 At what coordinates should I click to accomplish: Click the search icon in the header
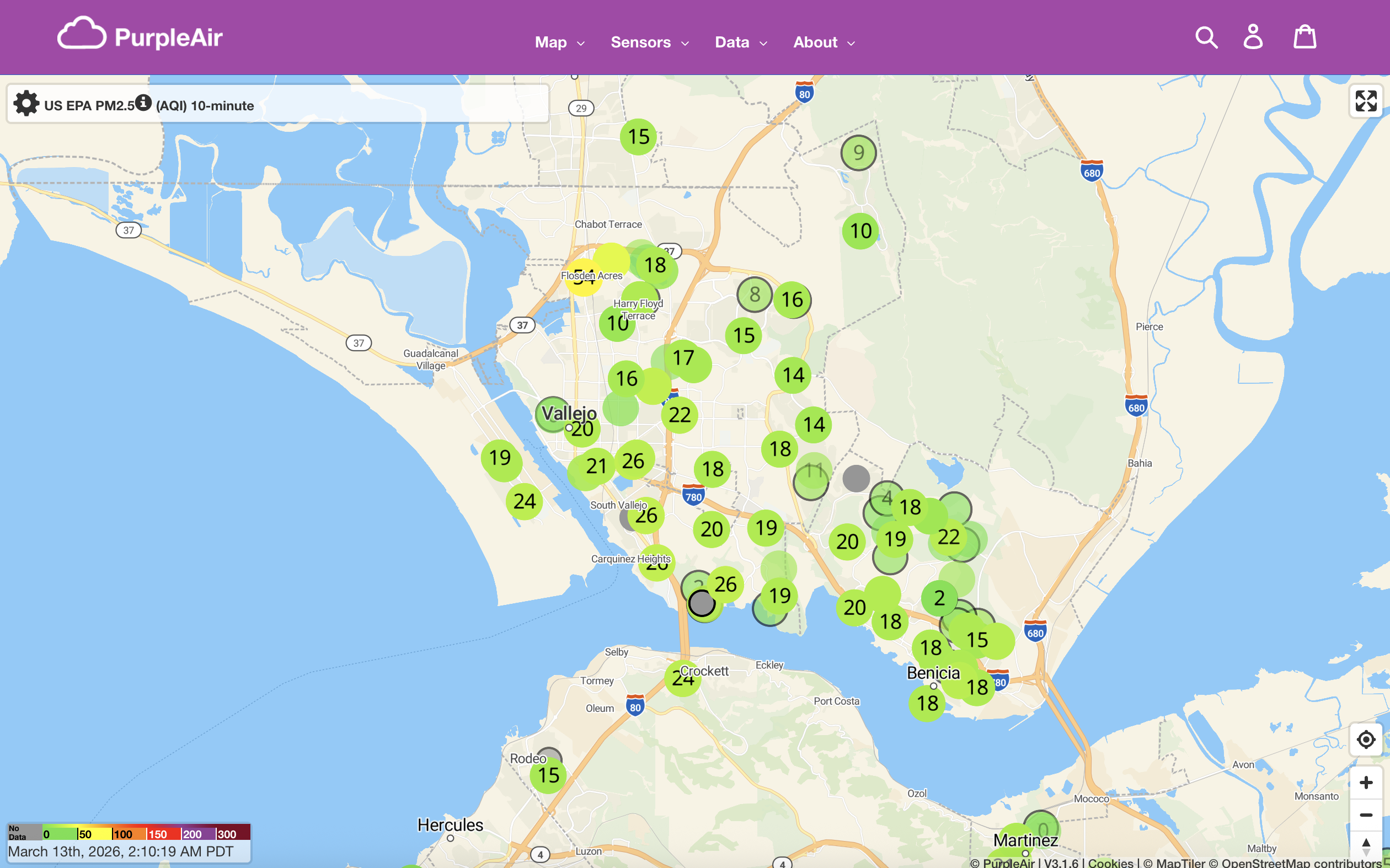tap(1206, 37)
